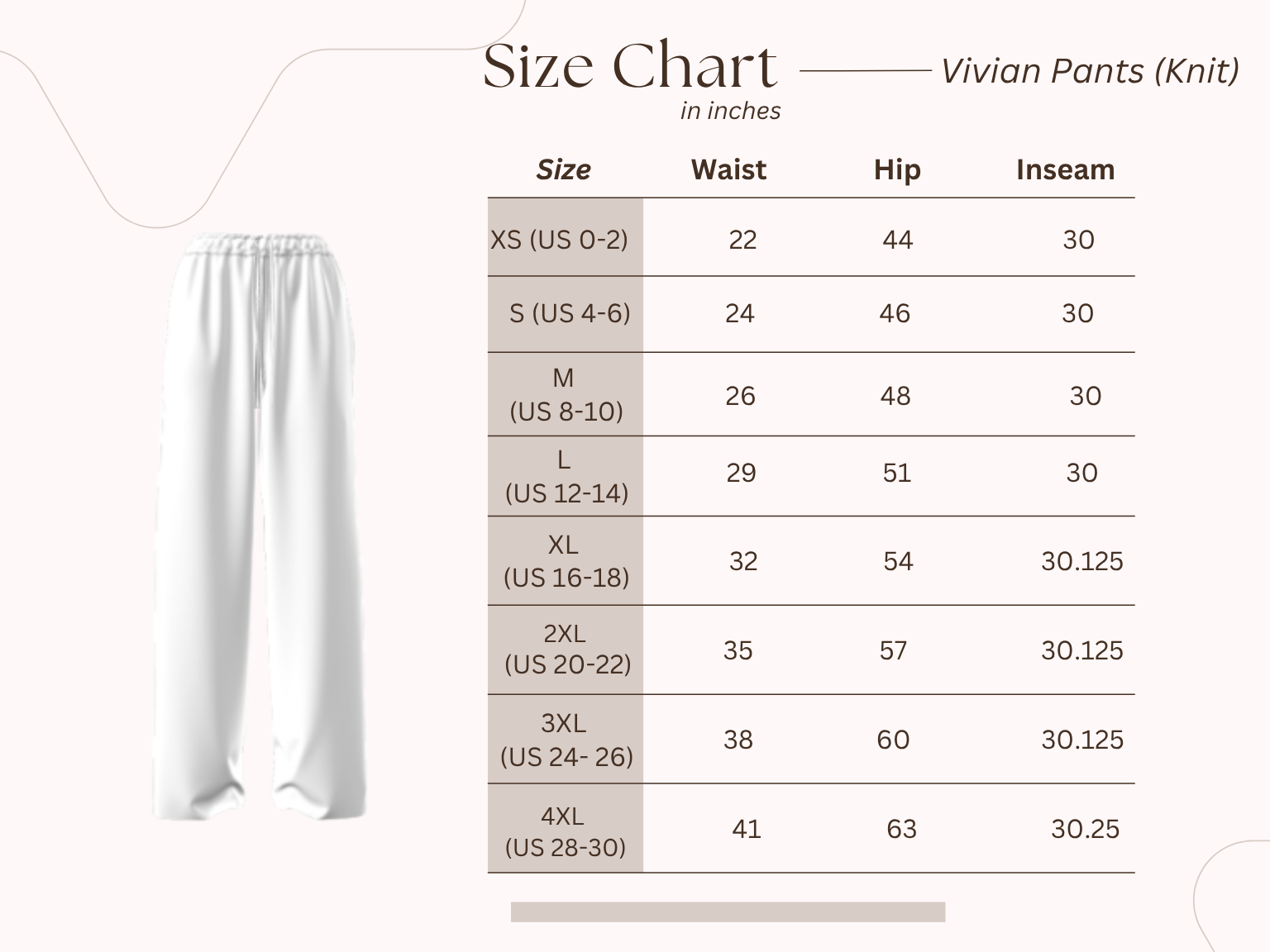The width and height of the screenshot is (1270, 952).
Task: Click the beige bar below the table
Action: 728,912
